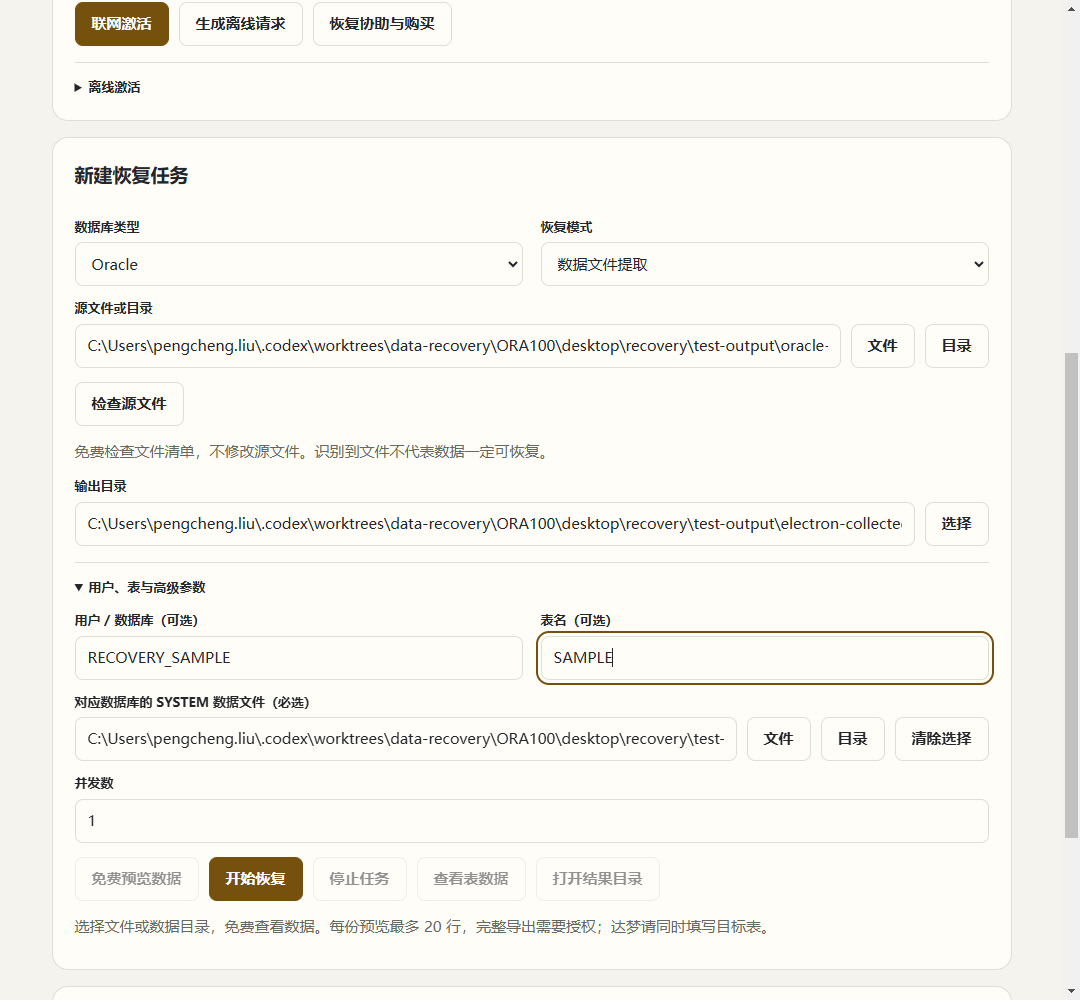
Task: Click the 新建恢复任务 heading
Action: click(x=132, y=176)
